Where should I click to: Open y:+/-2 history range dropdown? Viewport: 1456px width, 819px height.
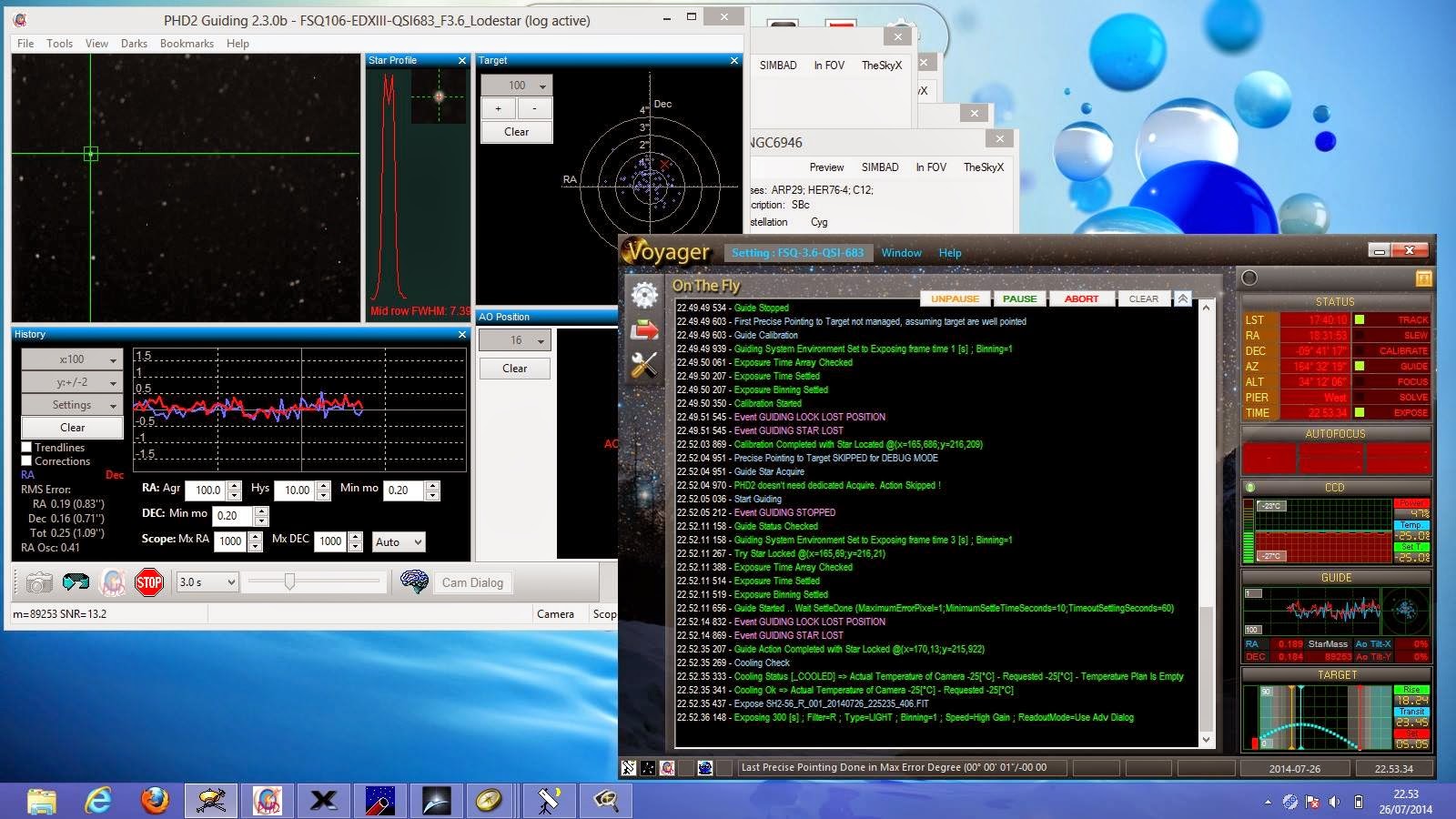click(x=72, y=382)
